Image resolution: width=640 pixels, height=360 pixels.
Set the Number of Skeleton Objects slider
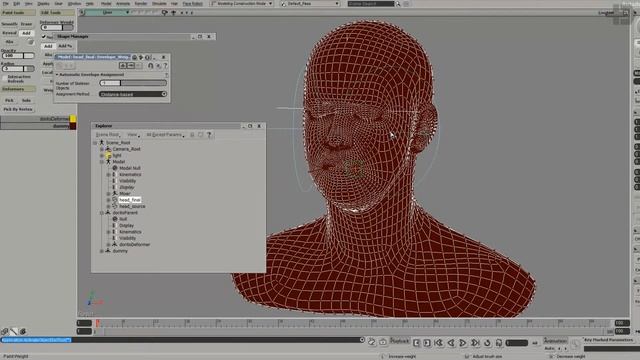coord(133,83)
